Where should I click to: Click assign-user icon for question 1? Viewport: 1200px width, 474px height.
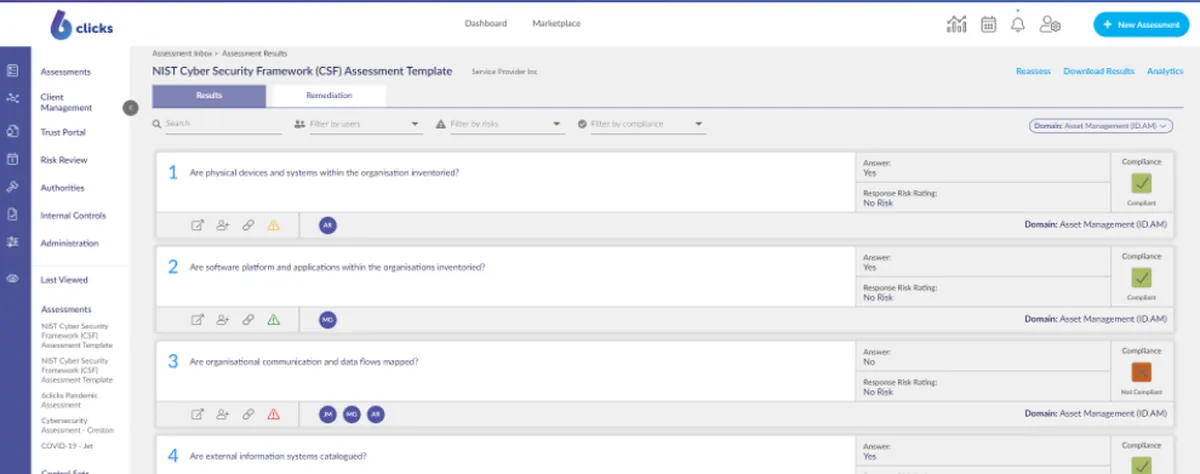[223, 225]
